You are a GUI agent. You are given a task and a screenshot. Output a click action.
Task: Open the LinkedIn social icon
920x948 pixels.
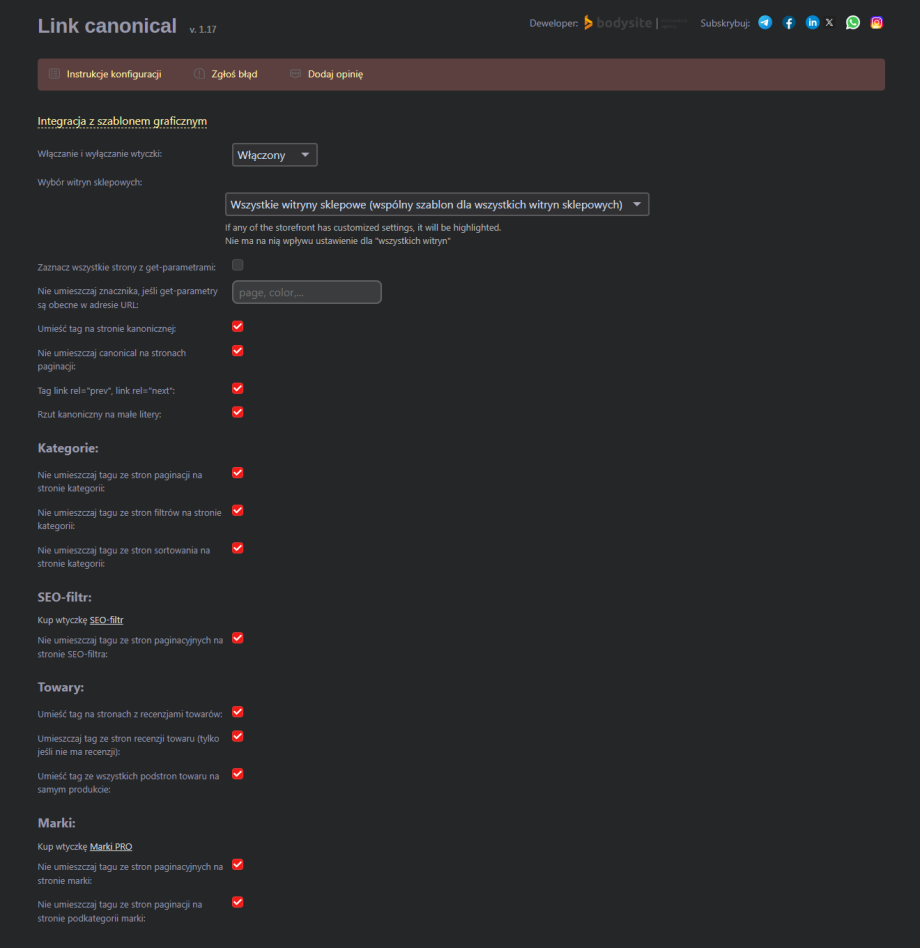(812, 23)
